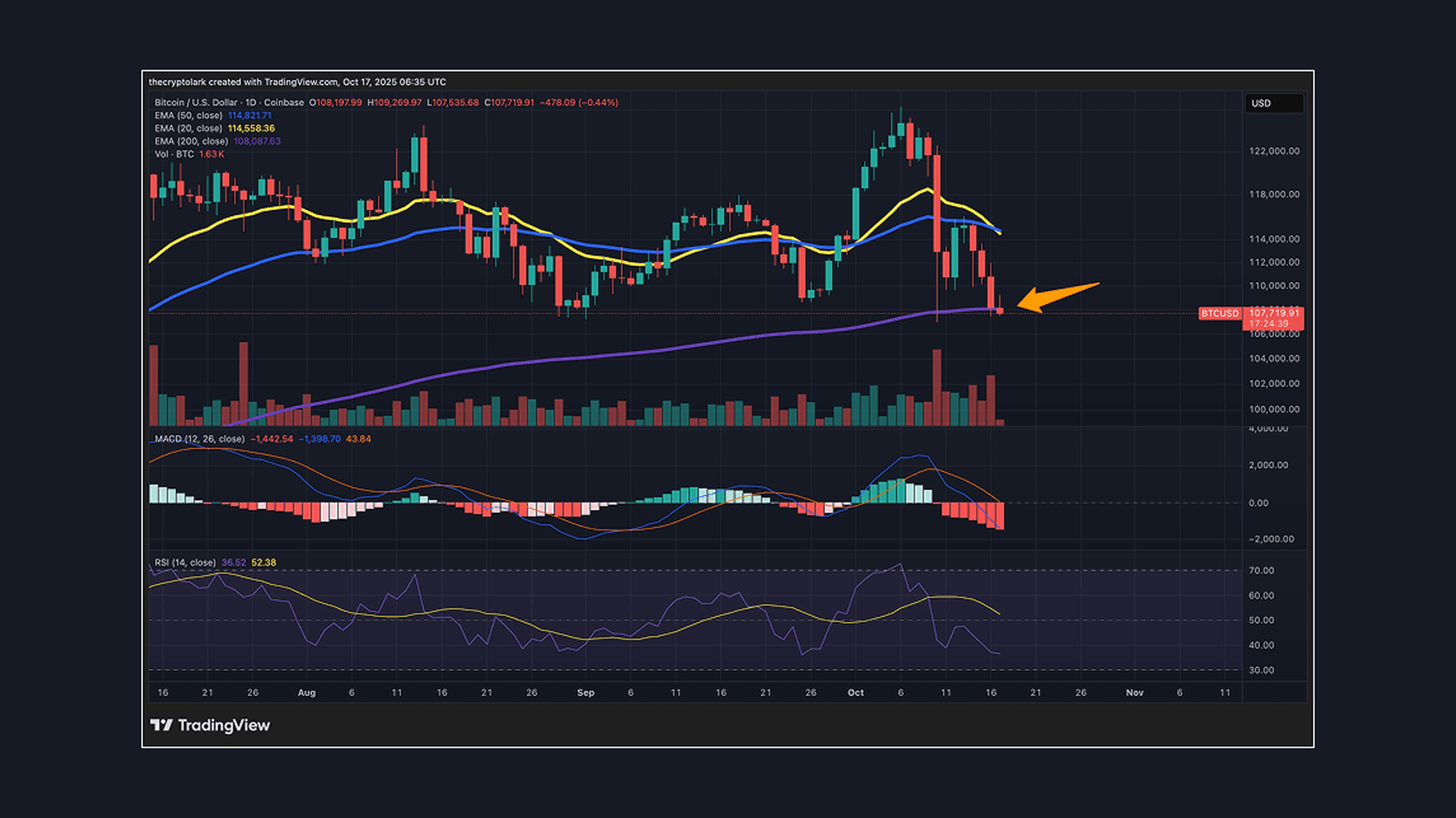Toggle the EMA (20, close) indicator legend
Viewport: 1456px width, 818px height.
pyautogui.click(x=188, y=128)
